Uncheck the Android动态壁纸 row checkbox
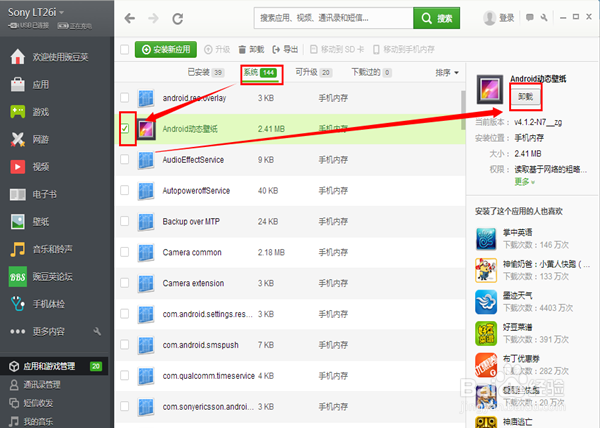 pyautogui.click(x=124, y=129)
